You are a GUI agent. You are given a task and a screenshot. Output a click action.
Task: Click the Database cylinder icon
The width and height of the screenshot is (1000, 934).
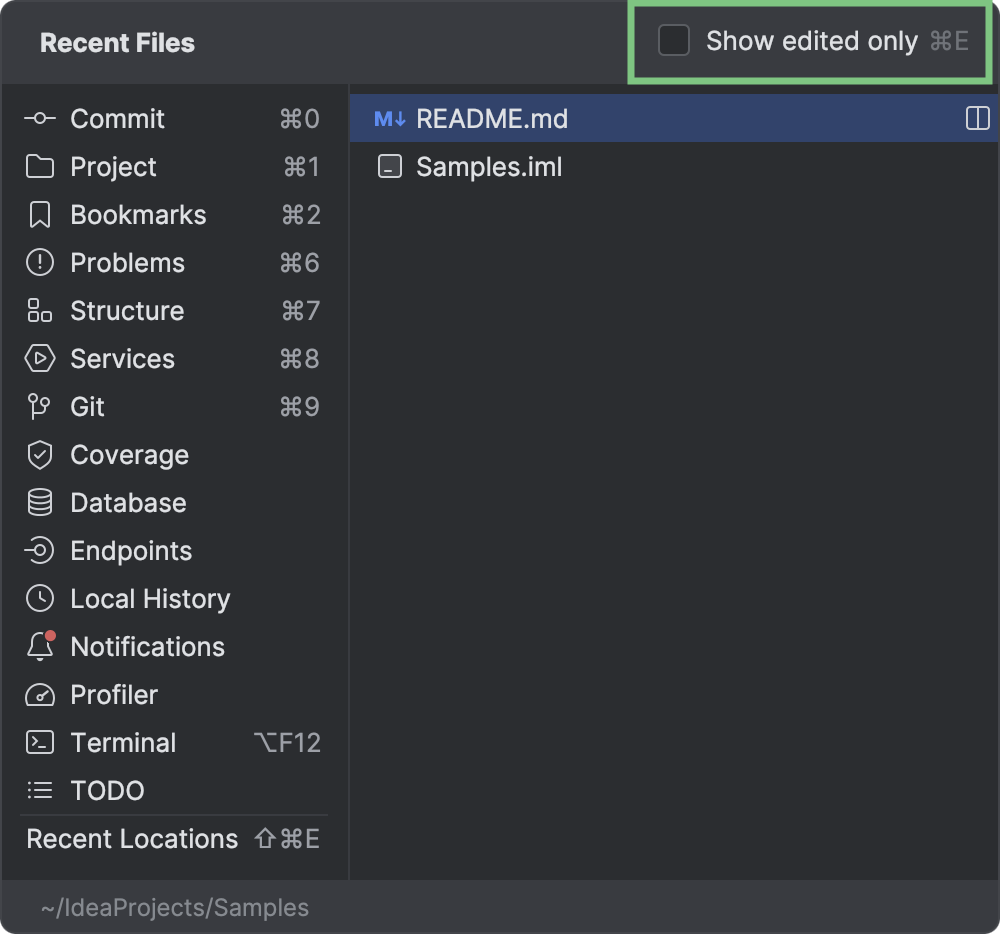click(x=40, y=503)
